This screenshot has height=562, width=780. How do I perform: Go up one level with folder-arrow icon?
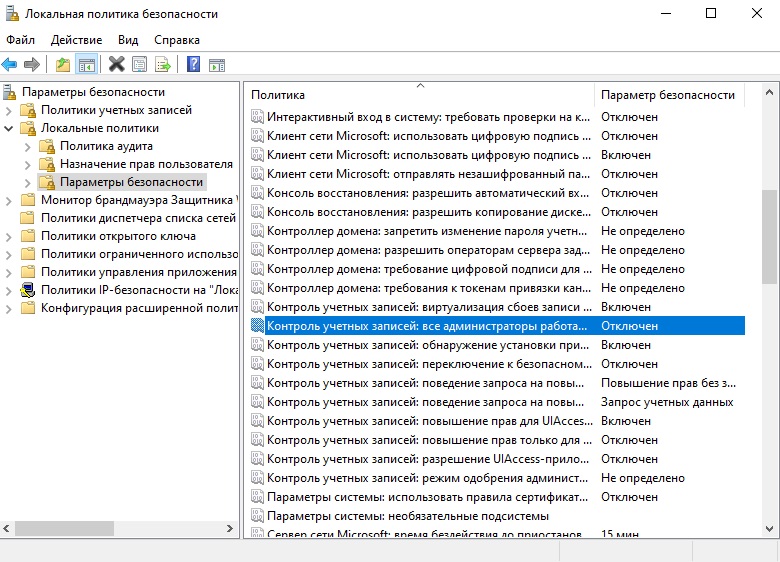coord(63,65)
